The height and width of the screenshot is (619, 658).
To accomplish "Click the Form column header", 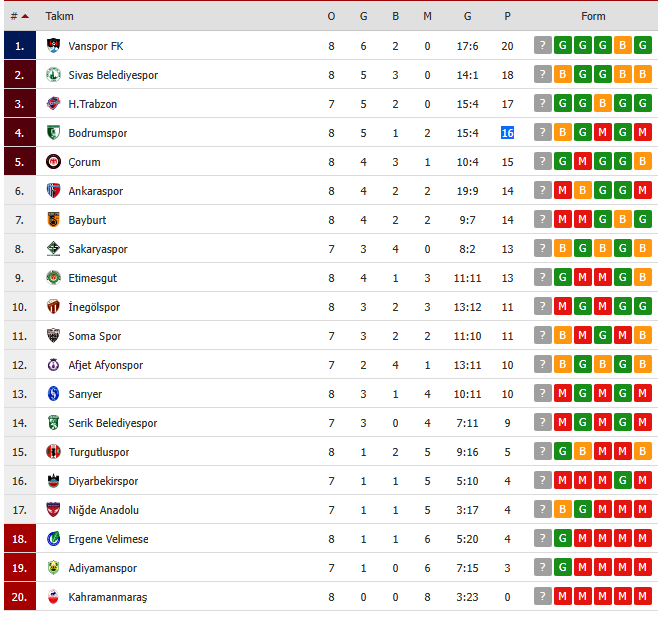I will (593, 17).
